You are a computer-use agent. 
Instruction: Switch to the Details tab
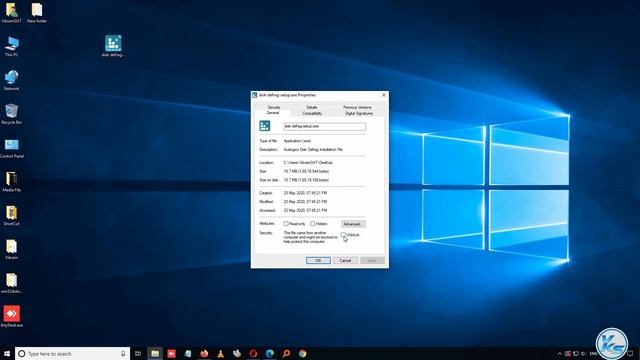(312, 107)
